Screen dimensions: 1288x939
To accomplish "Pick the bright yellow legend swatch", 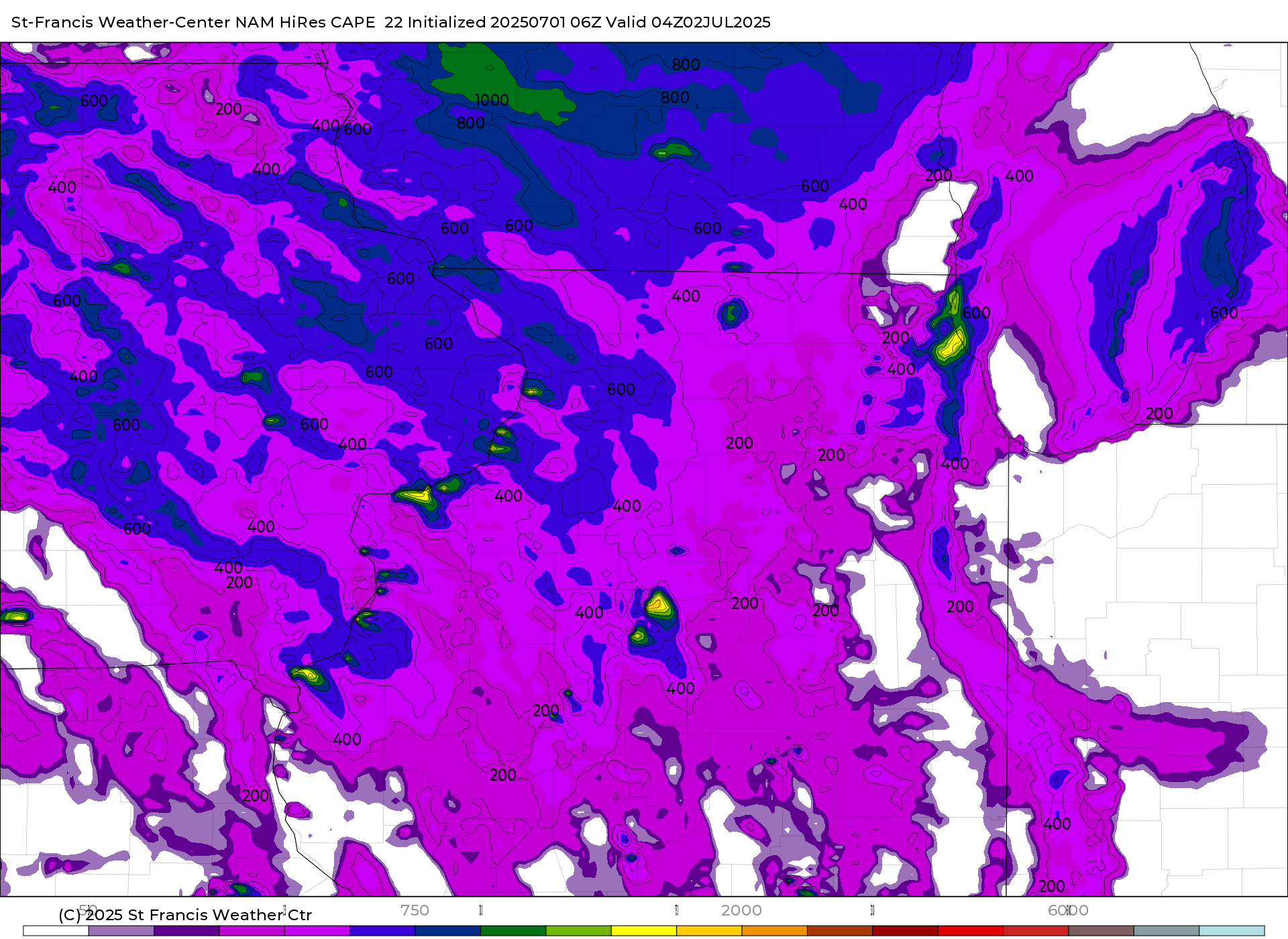I will [644, 931].
